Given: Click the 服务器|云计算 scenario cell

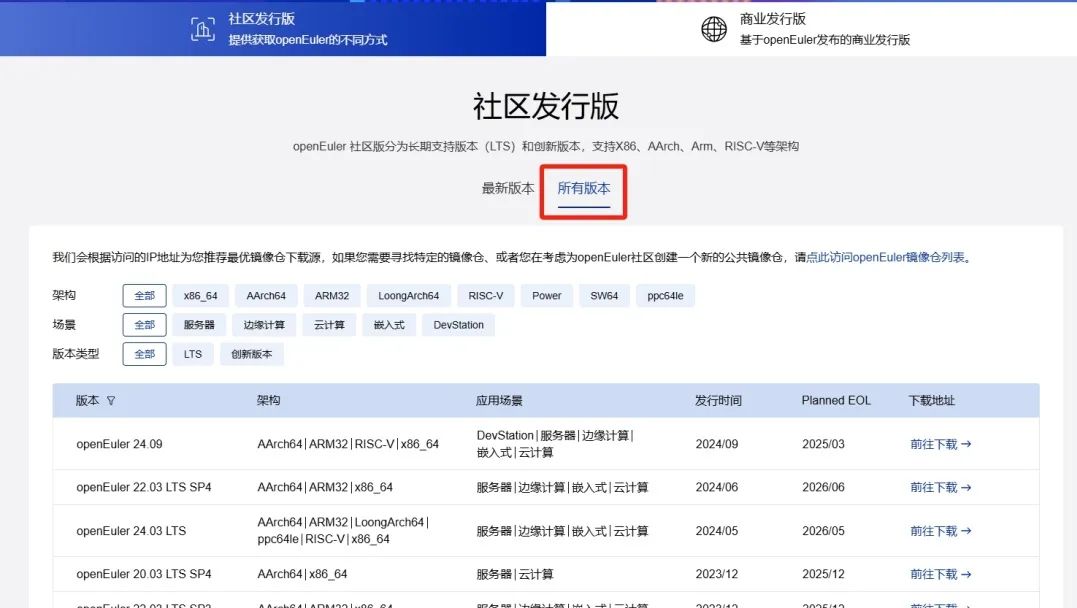Looking at the screenshot, I should click(x=514, y=574).
